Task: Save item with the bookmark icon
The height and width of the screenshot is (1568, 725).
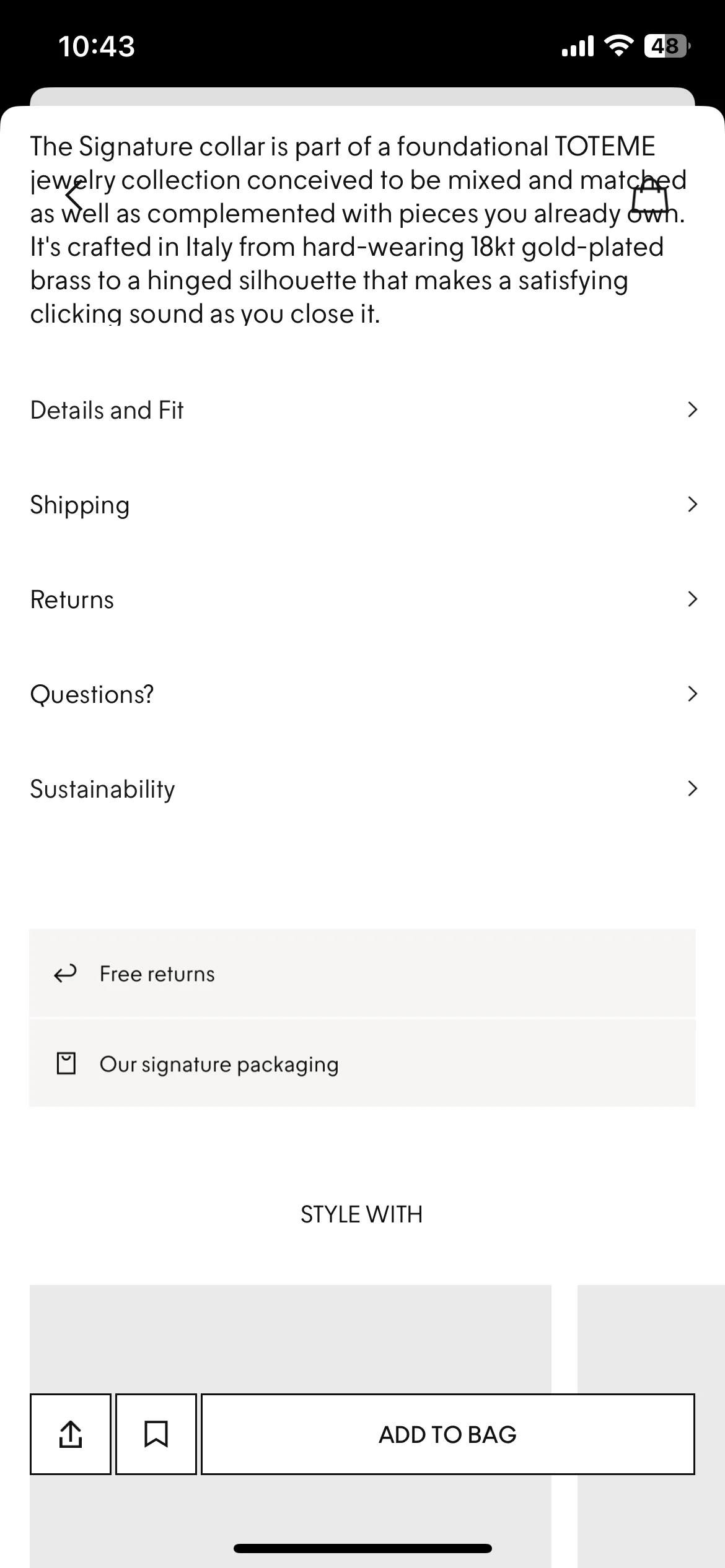Action: pyautogui.click(x=156, y=1434)
